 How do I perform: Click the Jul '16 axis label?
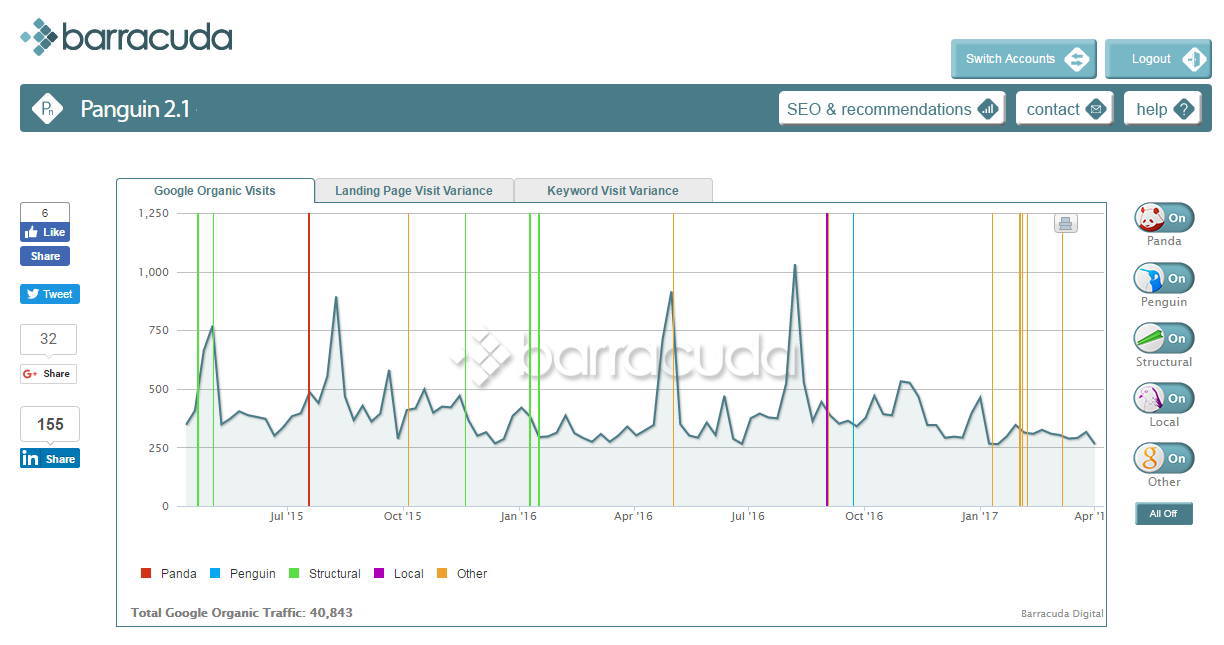click(748, 516)
